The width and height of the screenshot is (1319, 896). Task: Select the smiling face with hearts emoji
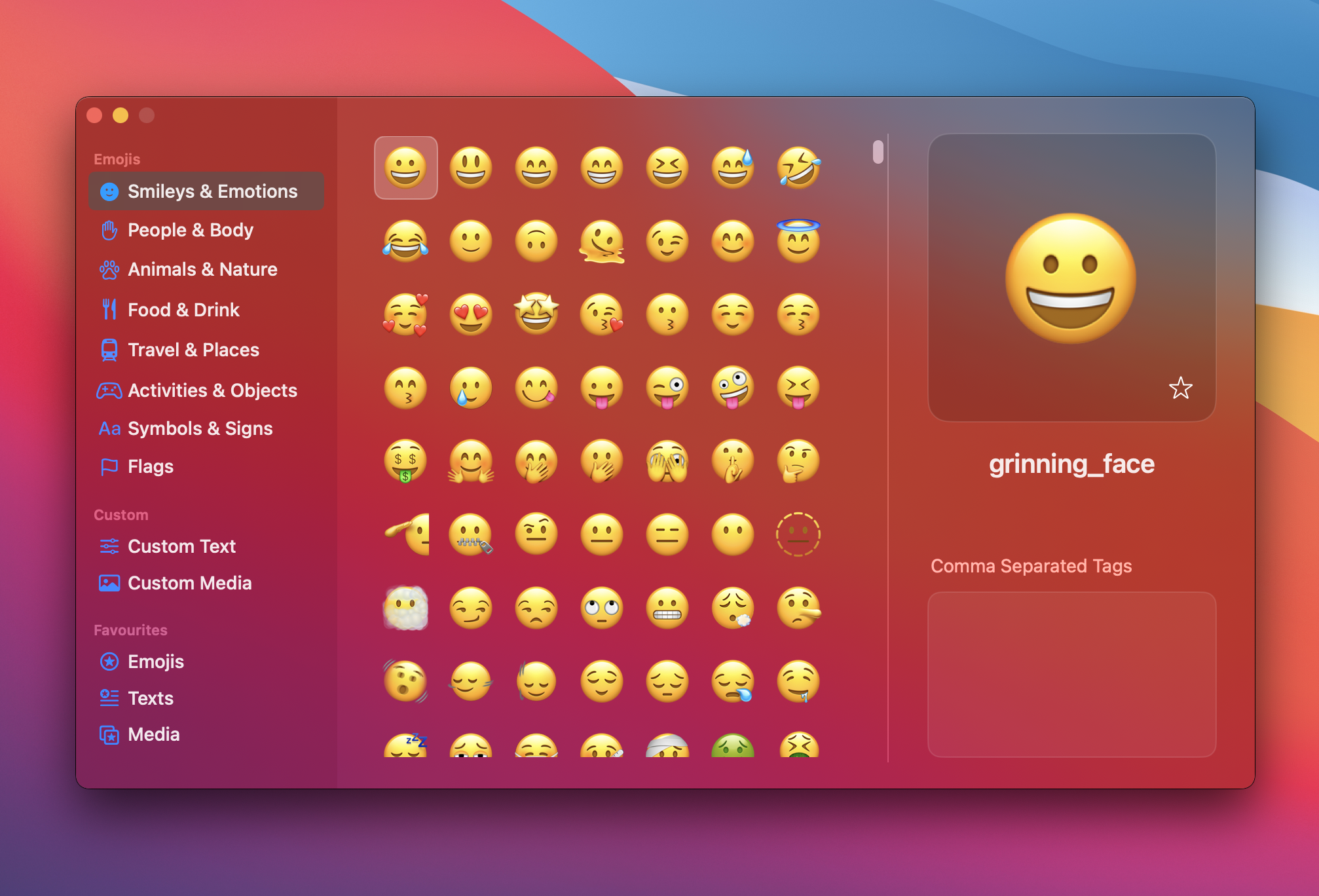(x=405, y=314)
